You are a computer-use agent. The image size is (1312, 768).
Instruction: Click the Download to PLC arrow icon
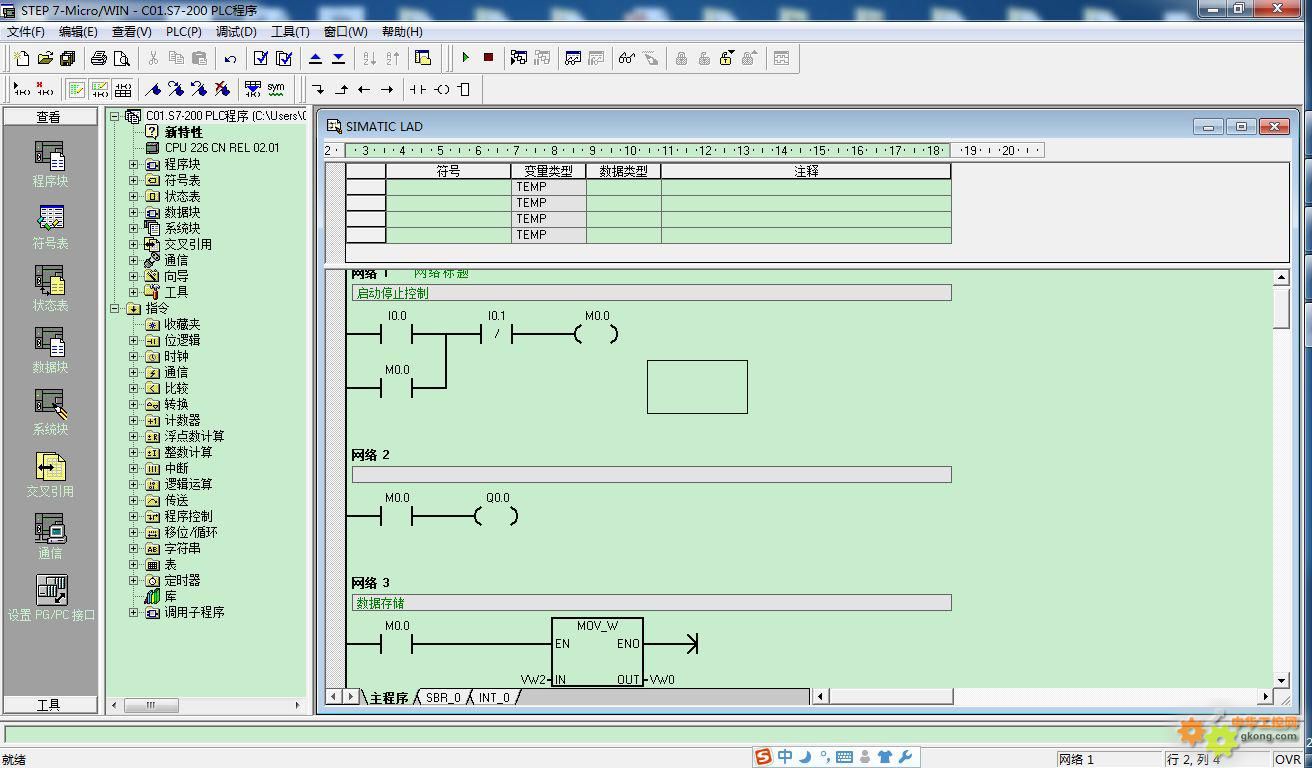point(338,58)
